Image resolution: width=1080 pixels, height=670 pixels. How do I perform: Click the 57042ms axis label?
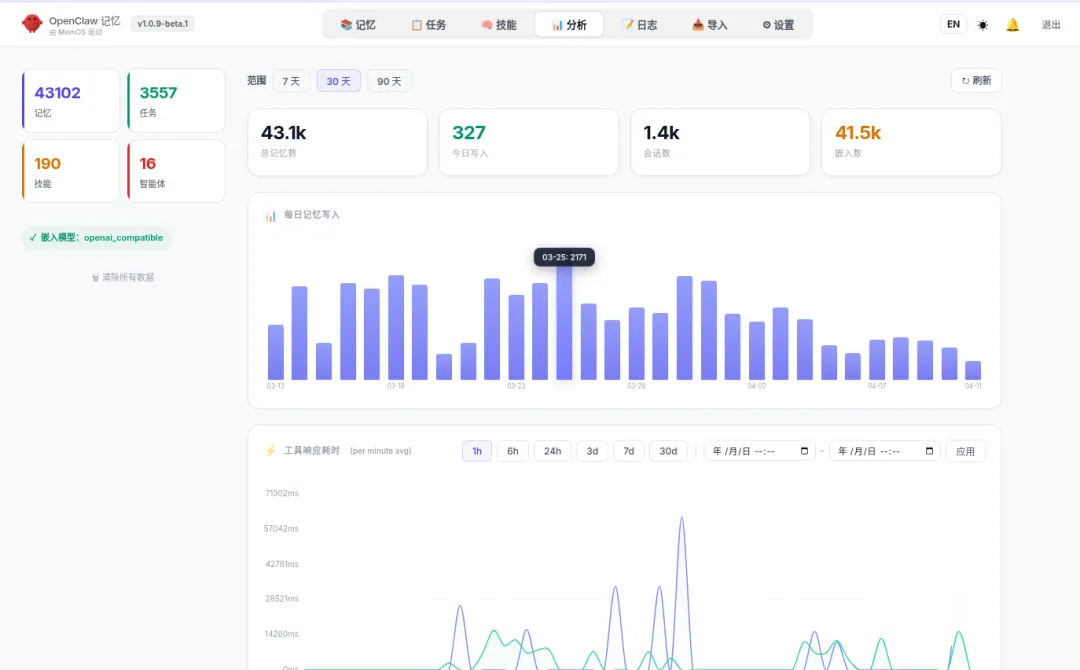(281, 528)
